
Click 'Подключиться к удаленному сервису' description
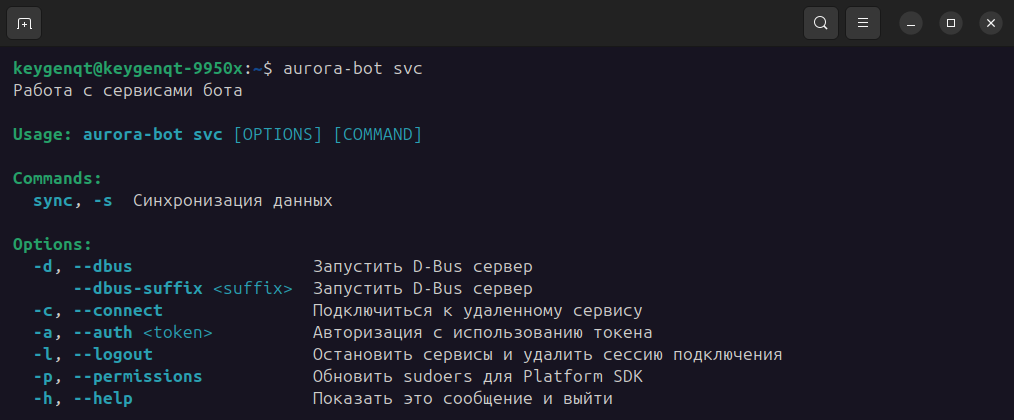(478, 311)
